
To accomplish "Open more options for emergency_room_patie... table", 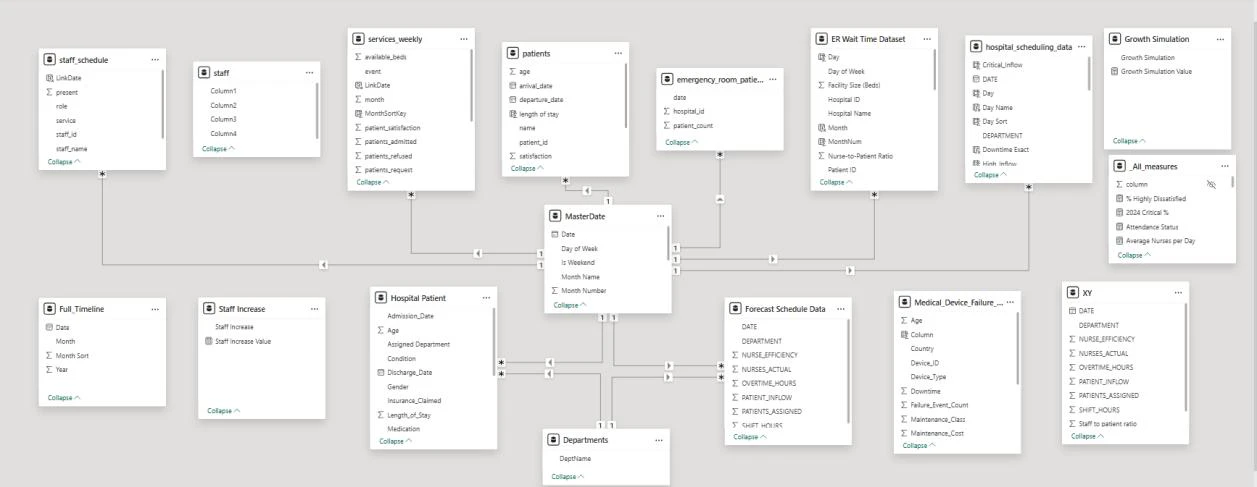I will click(772, 79).
